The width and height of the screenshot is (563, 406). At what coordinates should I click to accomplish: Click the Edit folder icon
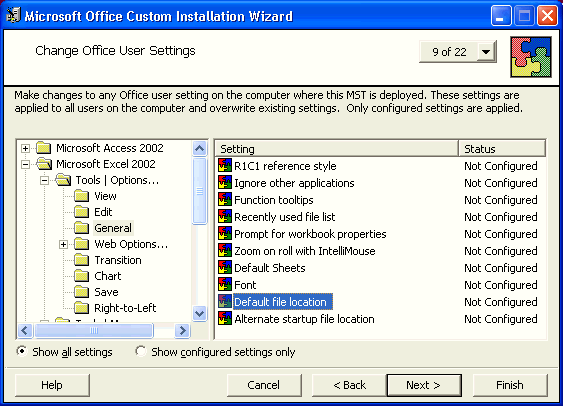tap(82, 212)
